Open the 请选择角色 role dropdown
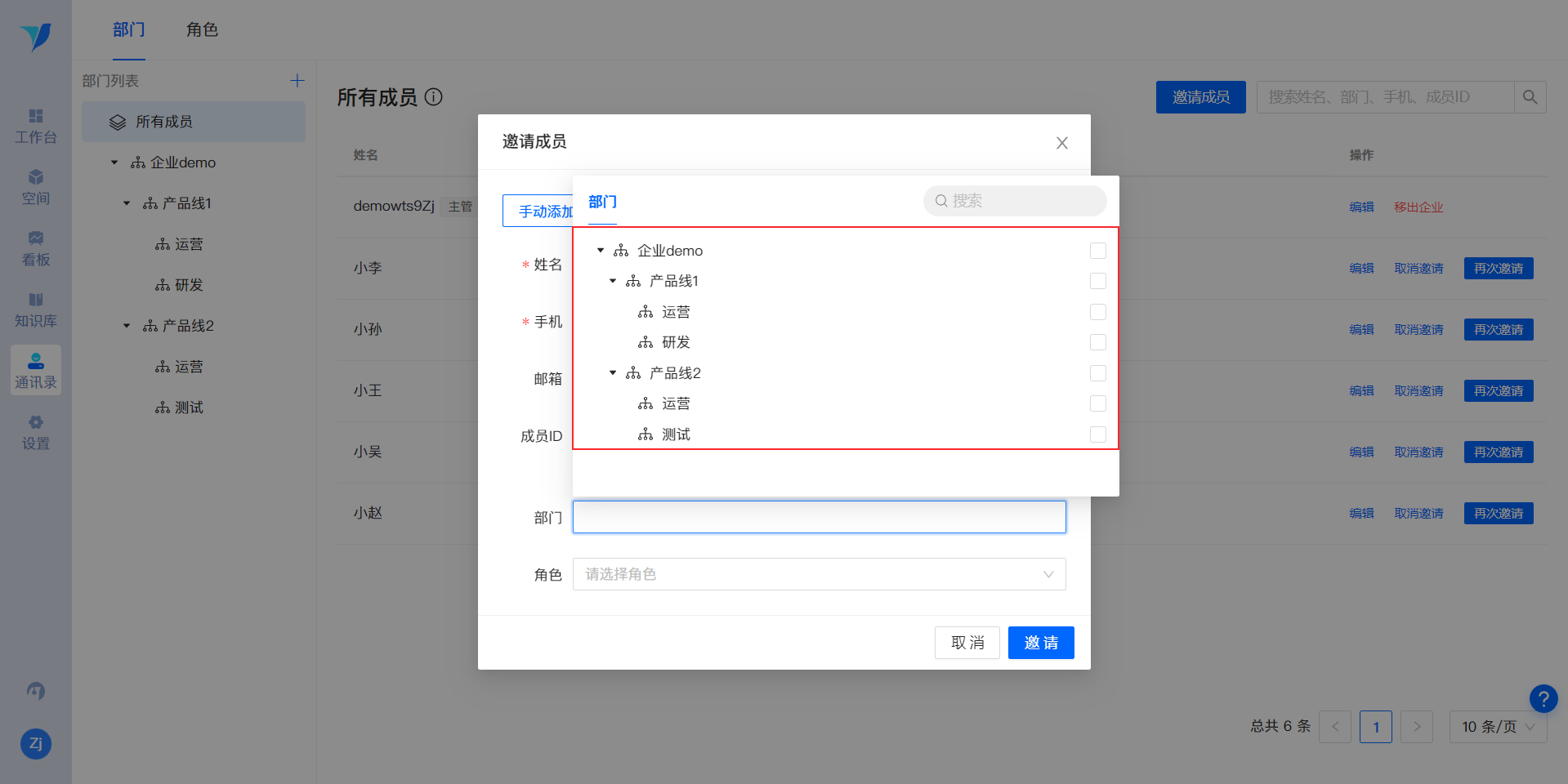Screen dimensions: 1568x784 [820, 574]
